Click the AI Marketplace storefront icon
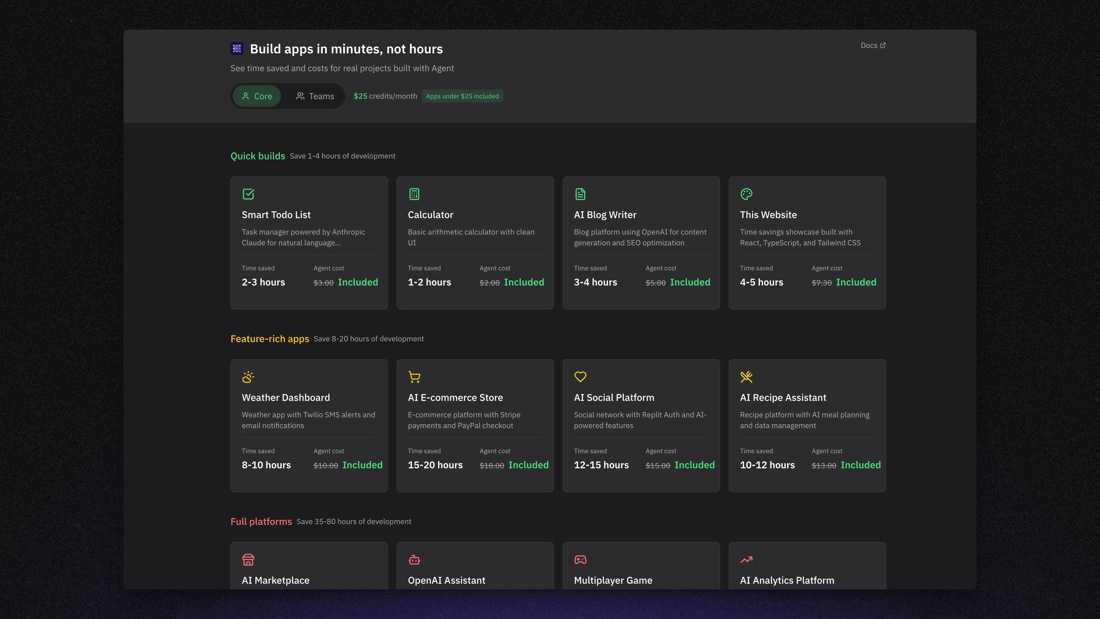This screenshot has width=1100, height=619. pos(248,559)
